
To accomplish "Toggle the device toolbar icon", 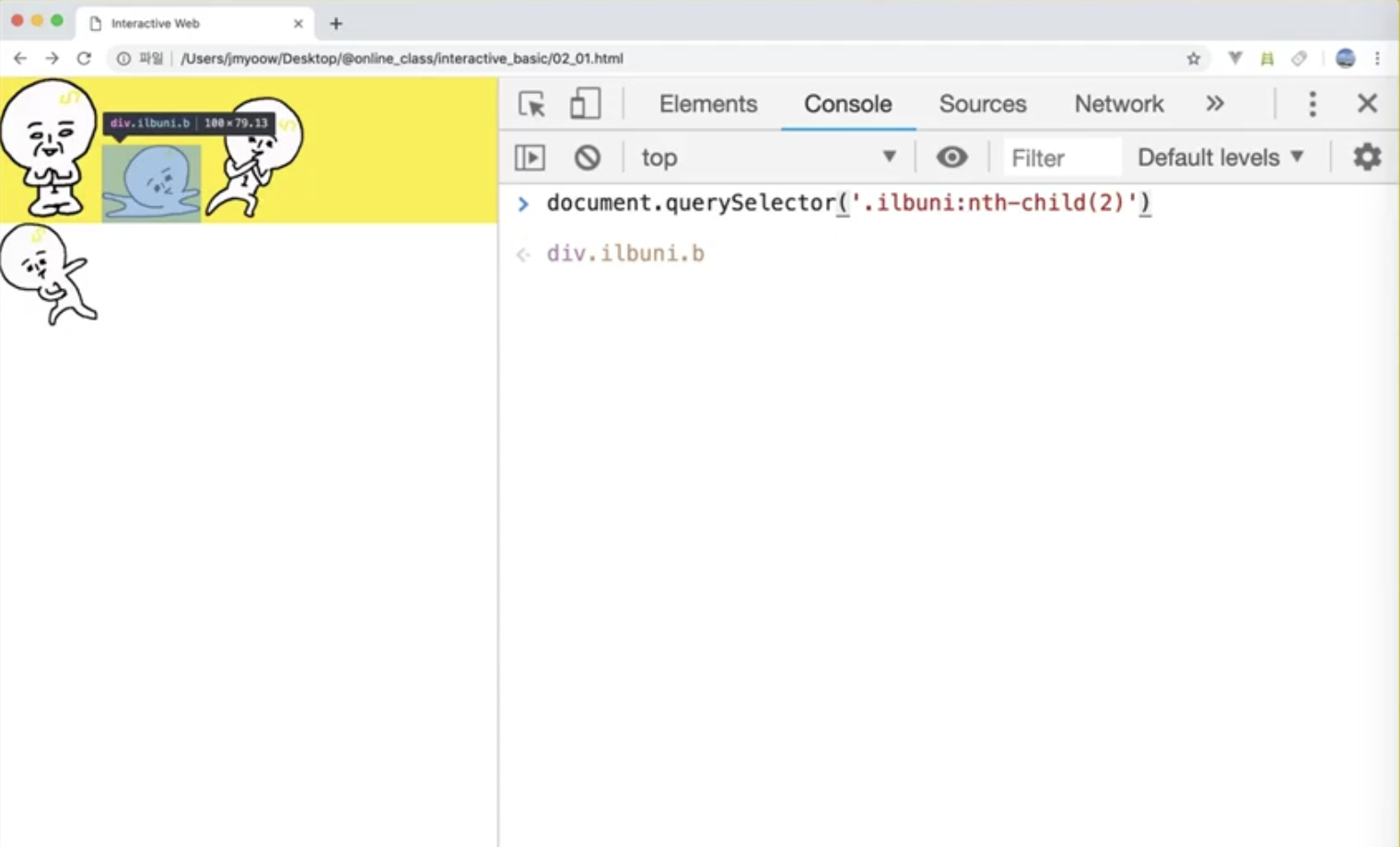I will pos(585,104).
